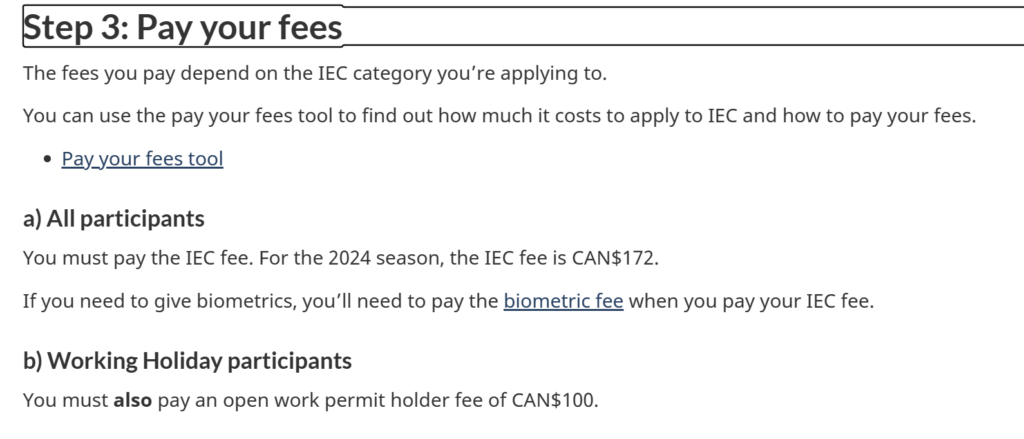Image resolution: width=1024 pixels, height=439 pixels.
Task: Click the text "when you pay your IEC fee"
Action: coord(750,301)
